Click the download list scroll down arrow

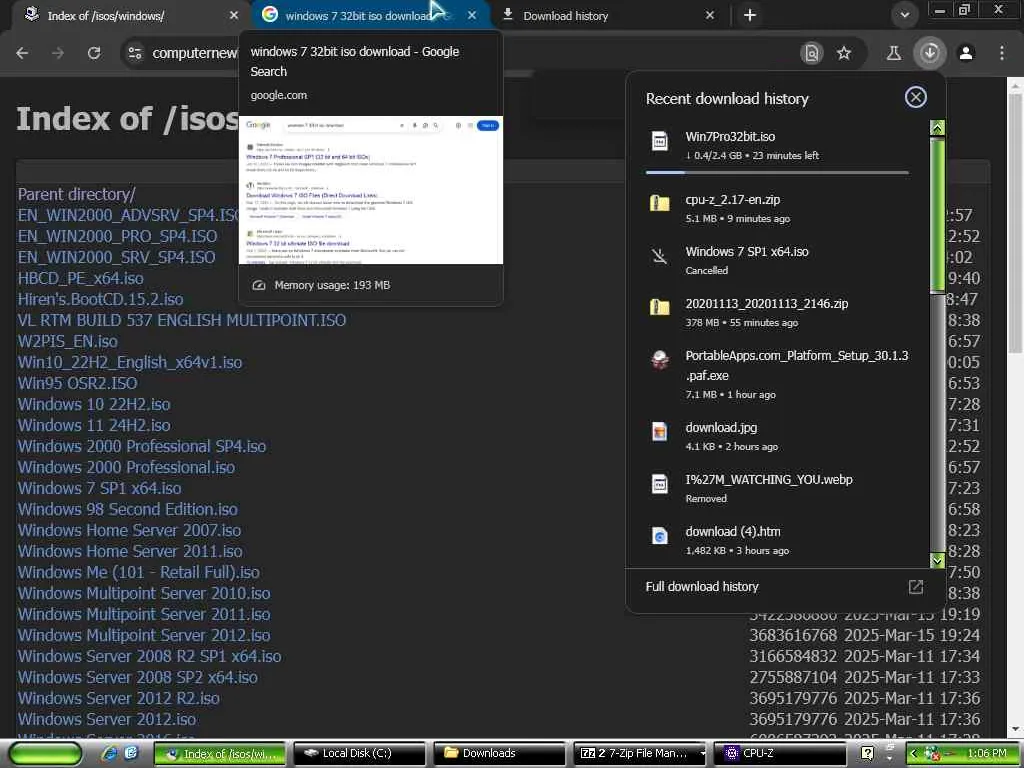pyautogui.click(x=937, y=560)
